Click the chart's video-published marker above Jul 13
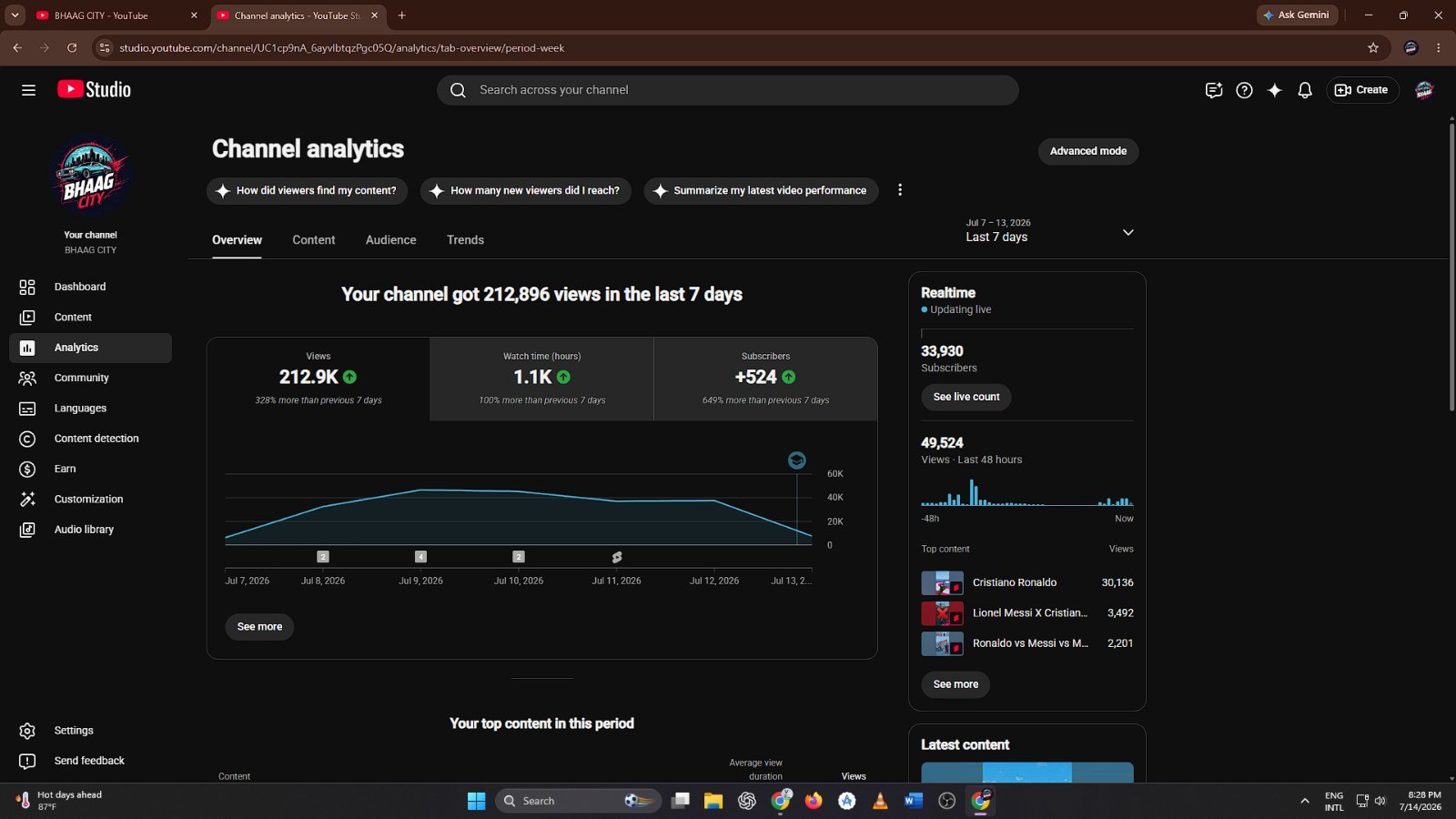The height and width of the screenshot is (819, 1456). click(797, 460)
